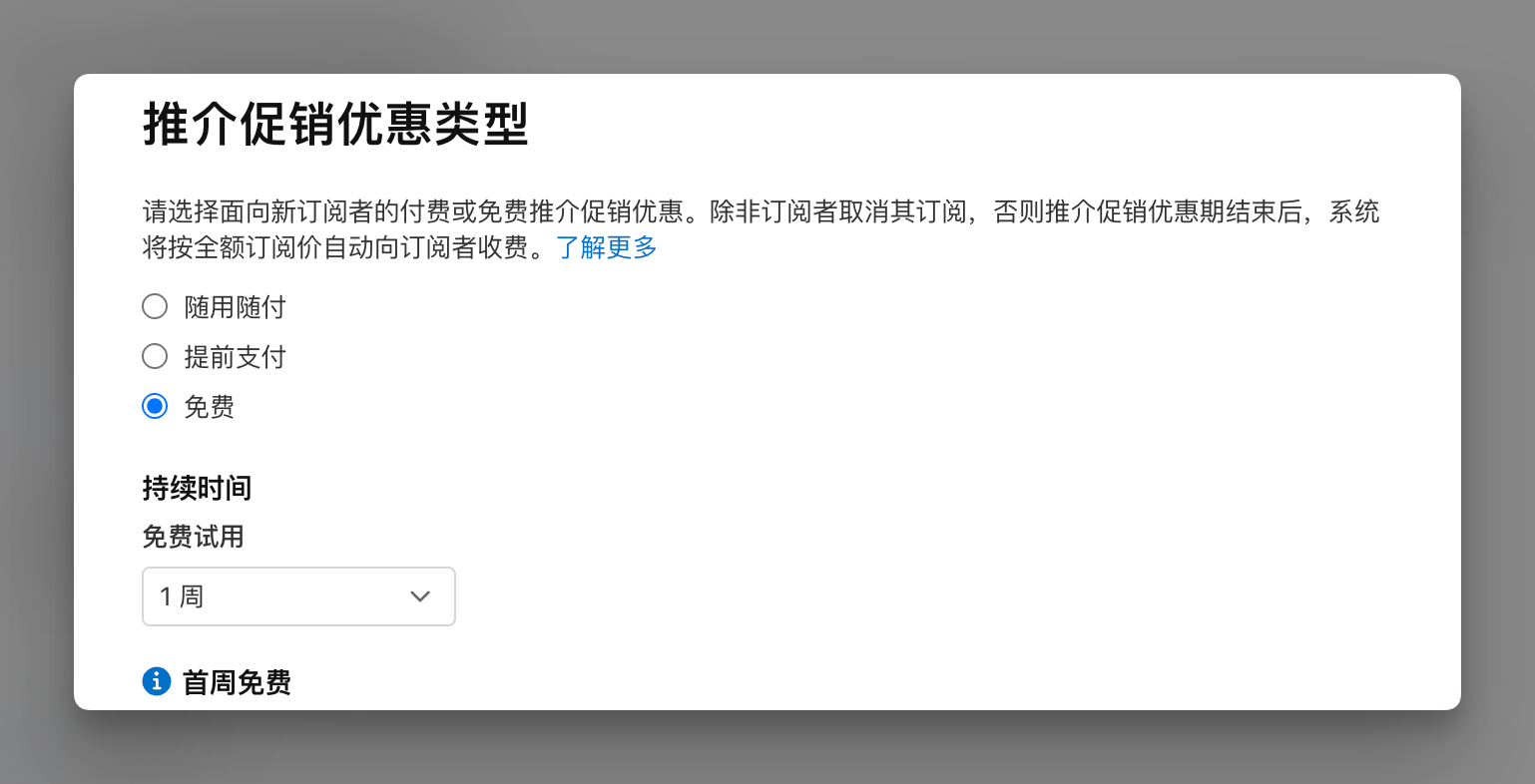Click the 免费试用 field label
Viewport: 1535px width, 784px height.
(193, 537)
